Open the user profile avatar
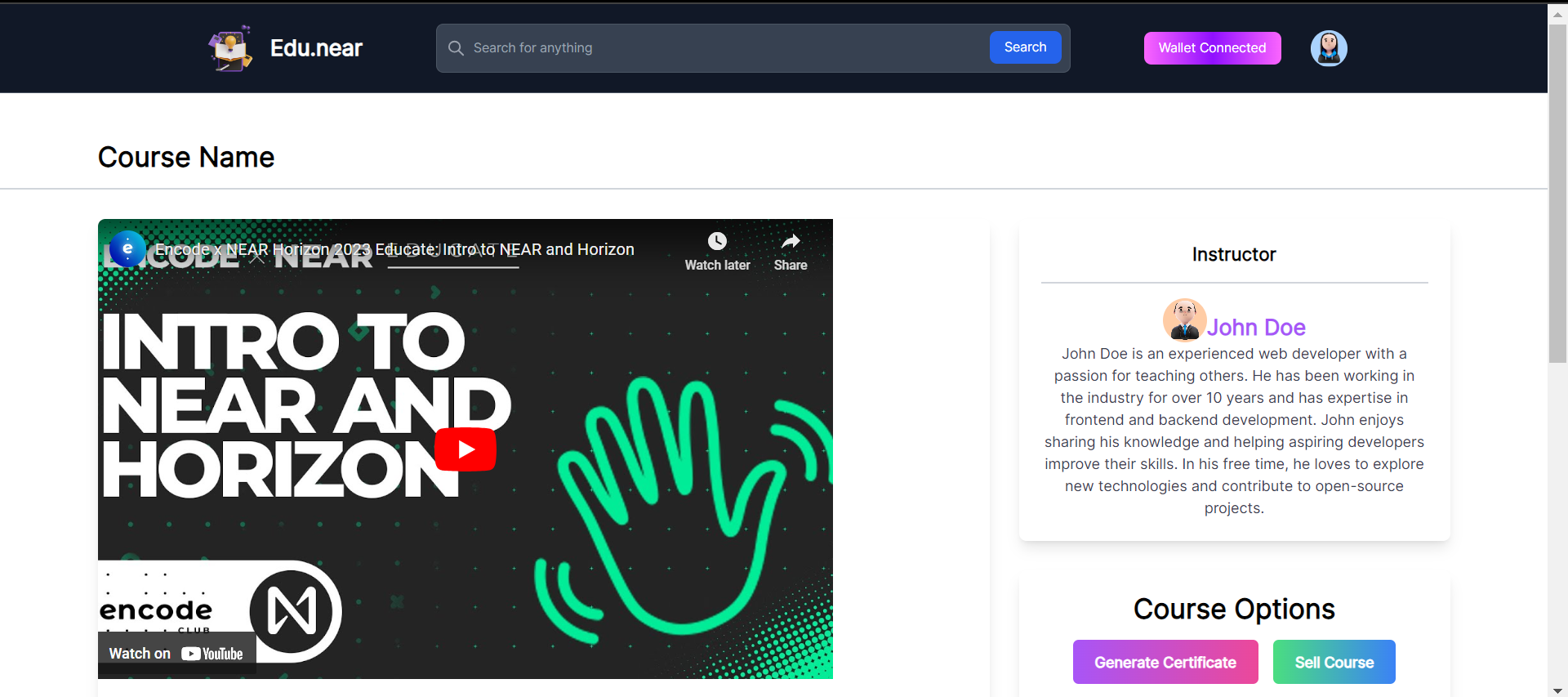 tap(1329, 48)
